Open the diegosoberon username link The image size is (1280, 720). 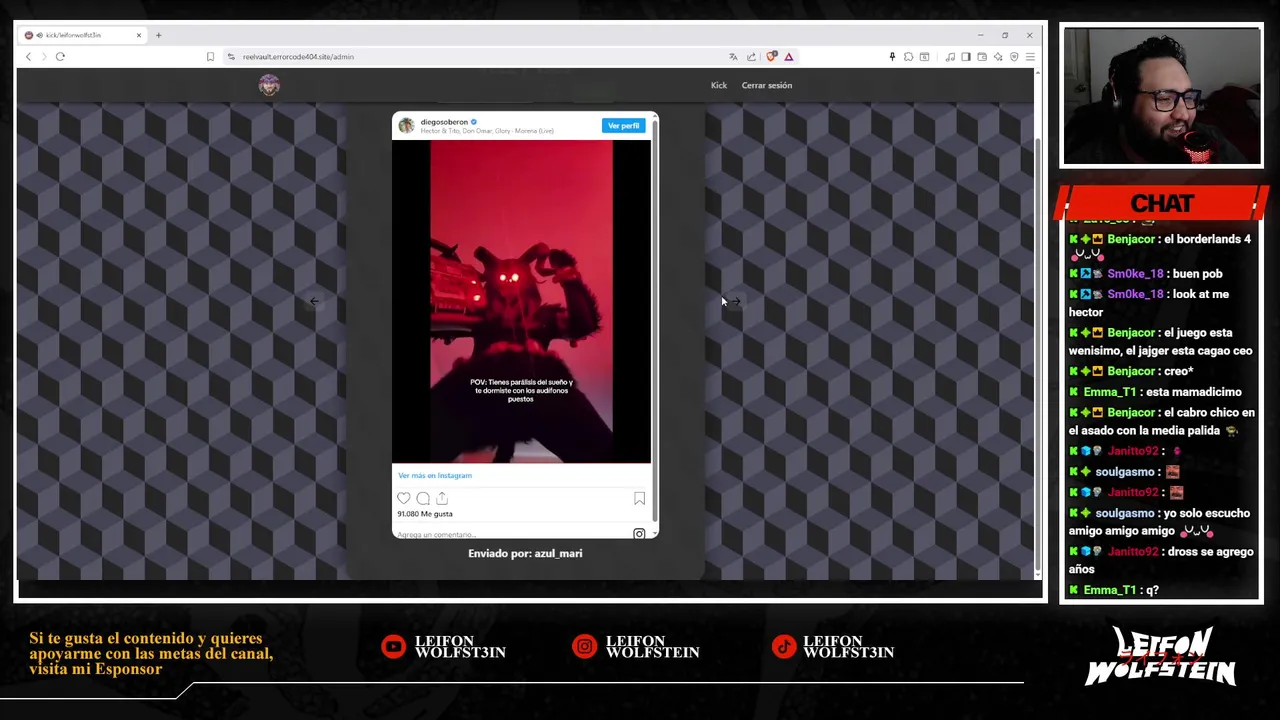tap(444, 122)
